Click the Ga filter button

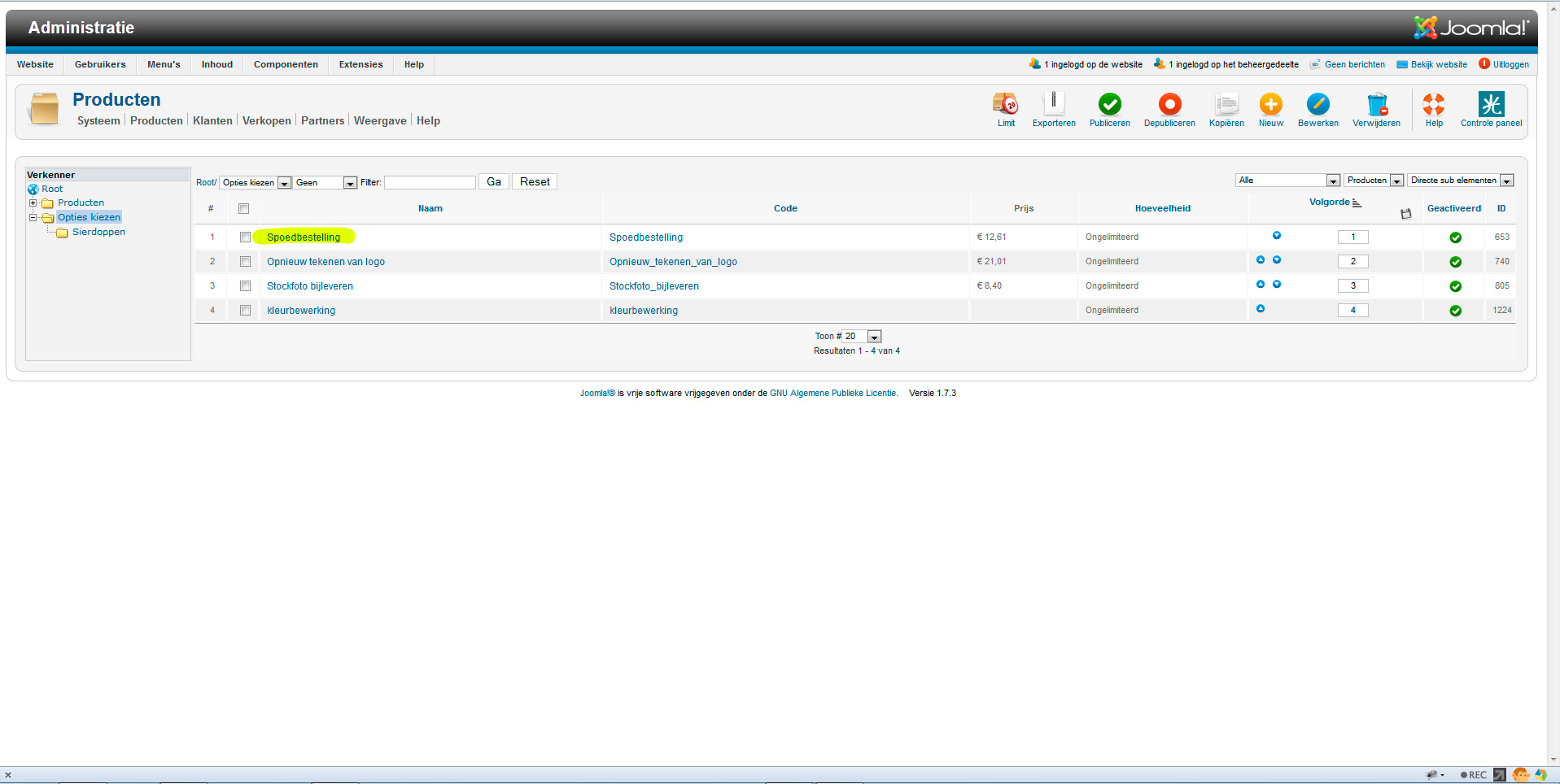pos(494,182)
